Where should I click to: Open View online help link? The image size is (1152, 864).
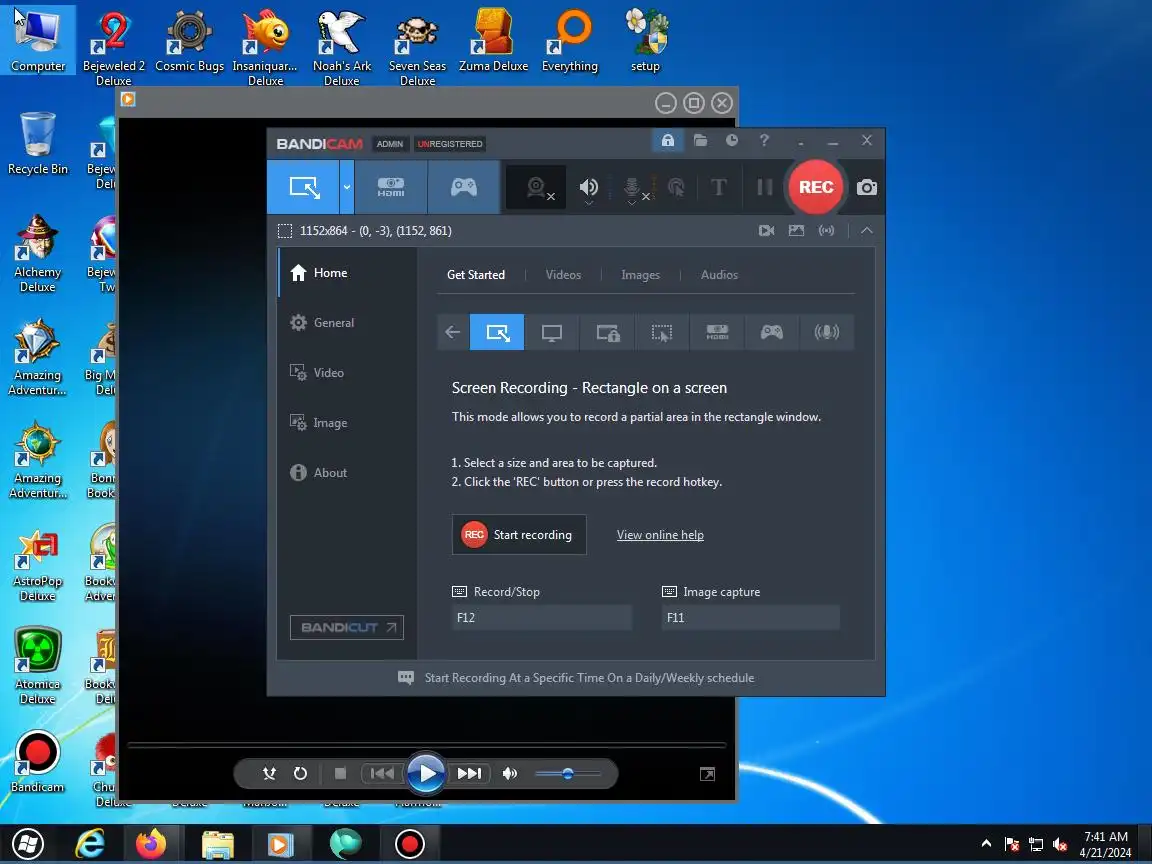coord(660,535)
